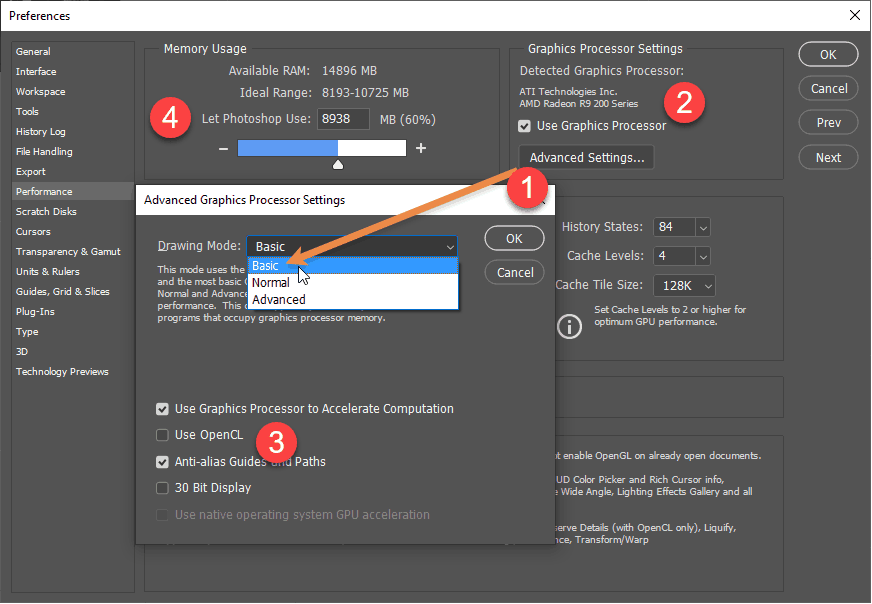Expand the Cache Levels dropdown arrow
Image resolution: width=872 pixels, height=604 pixels.
[703, 256]
